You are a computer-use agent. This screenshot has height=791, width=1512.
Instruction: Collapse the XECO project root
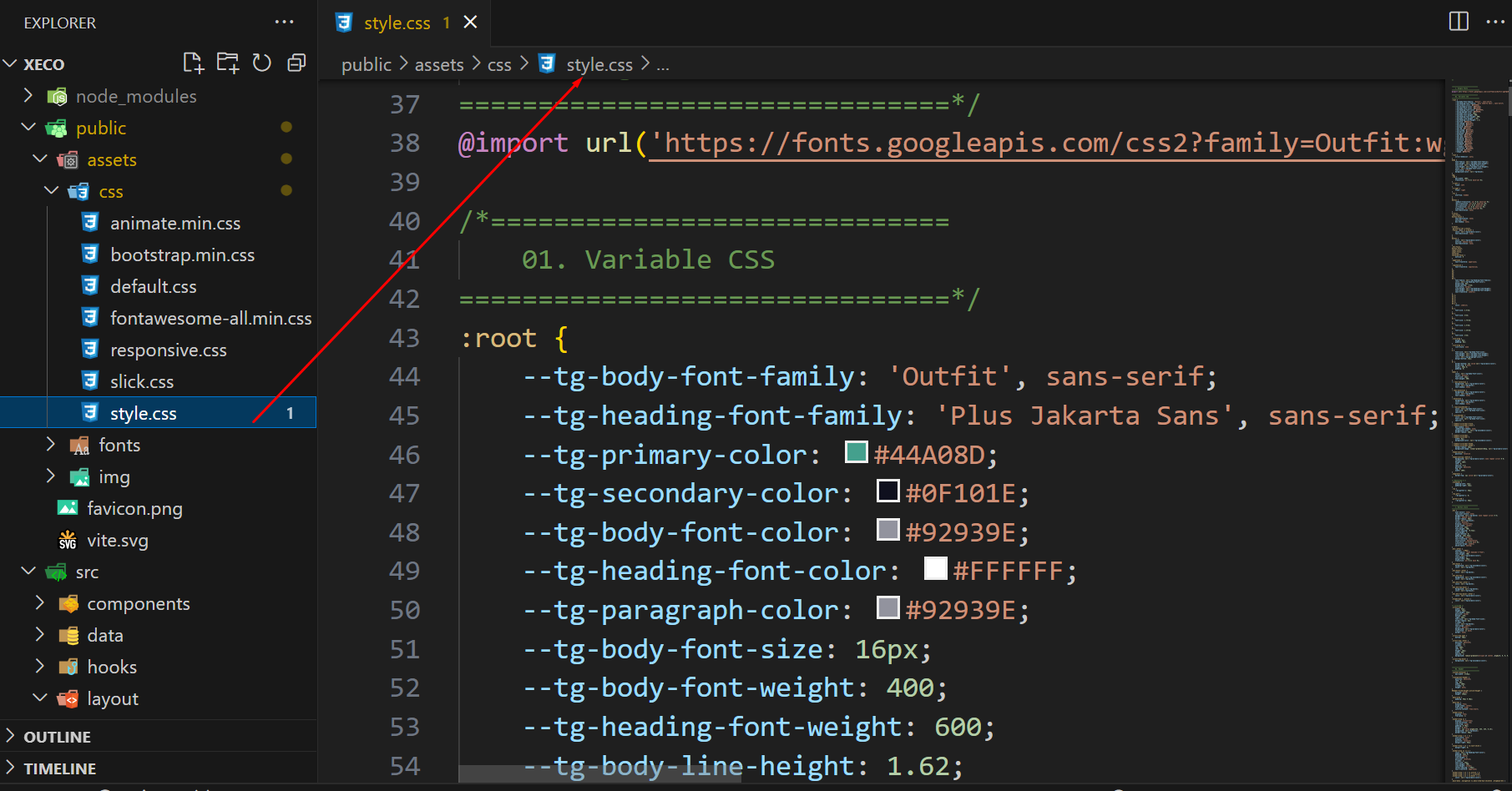[x=10, y=63]
